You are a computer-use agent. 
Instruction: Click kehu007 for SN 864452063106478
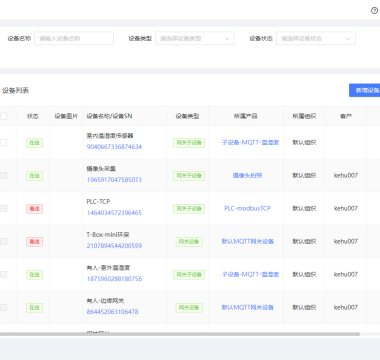point(346,307)
